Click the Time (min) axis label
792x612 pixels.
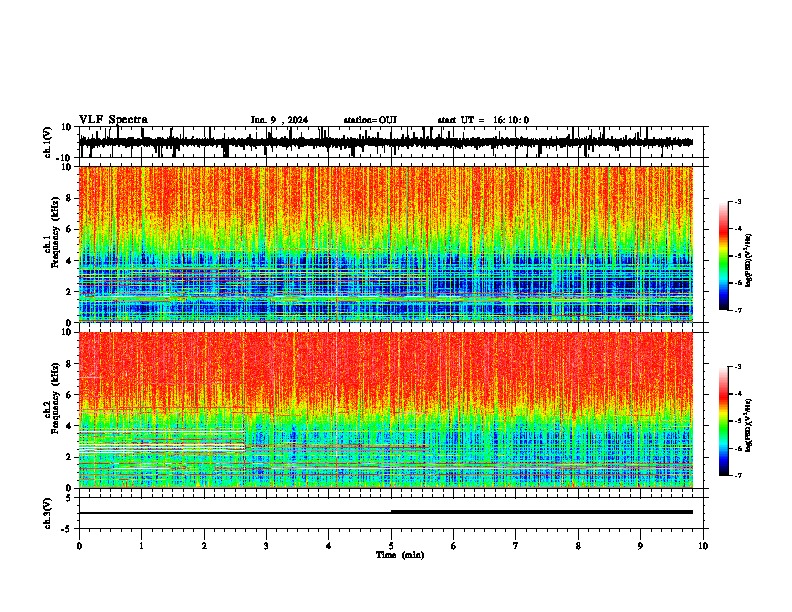[400, 555]
